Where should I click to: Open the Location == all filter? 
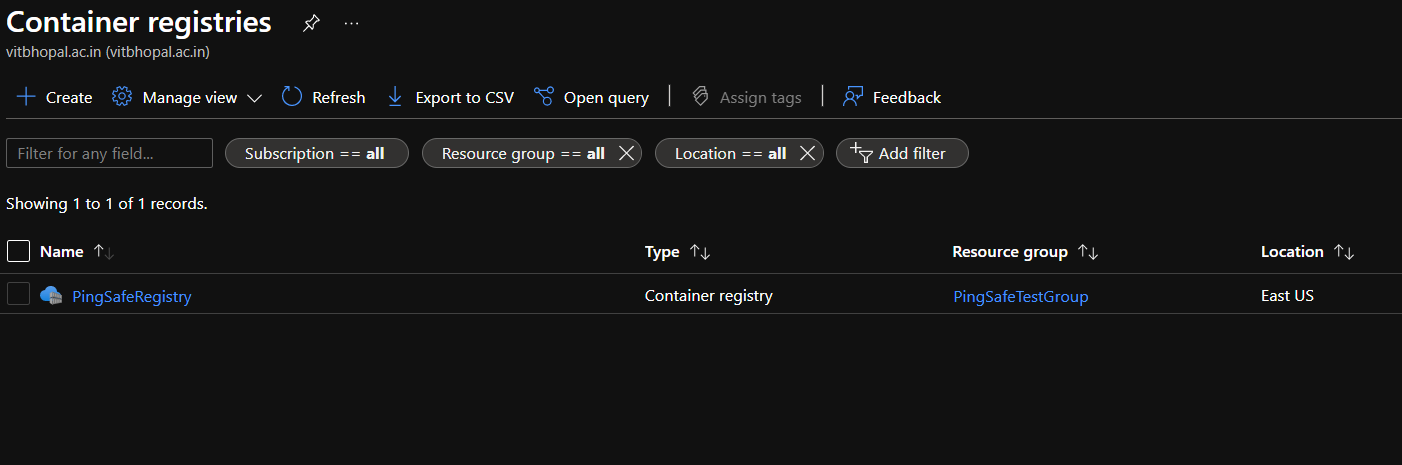point(729,153)
